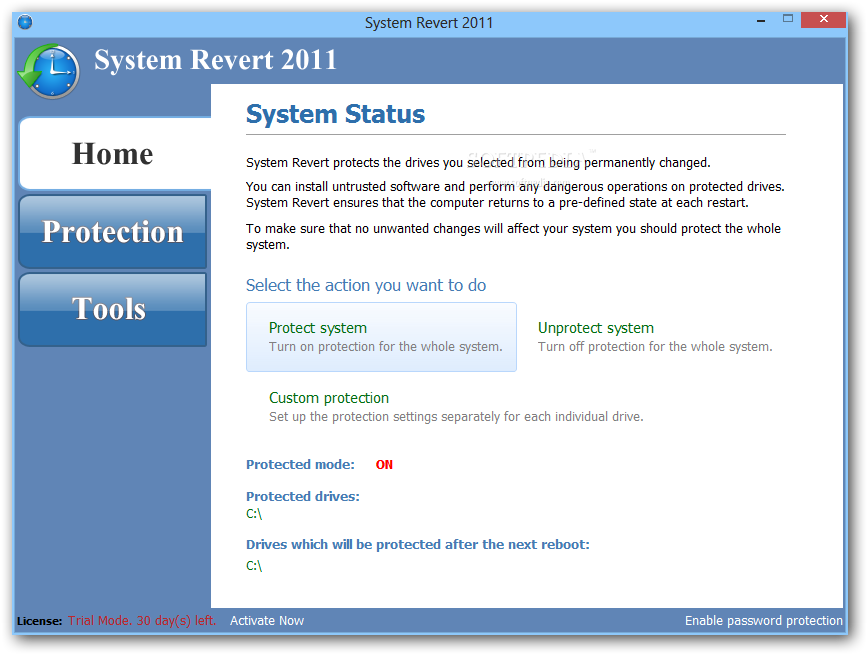Click the Activate Now link
The height and width of the screenshot is (655, 868).
click(x=267, y=621)
